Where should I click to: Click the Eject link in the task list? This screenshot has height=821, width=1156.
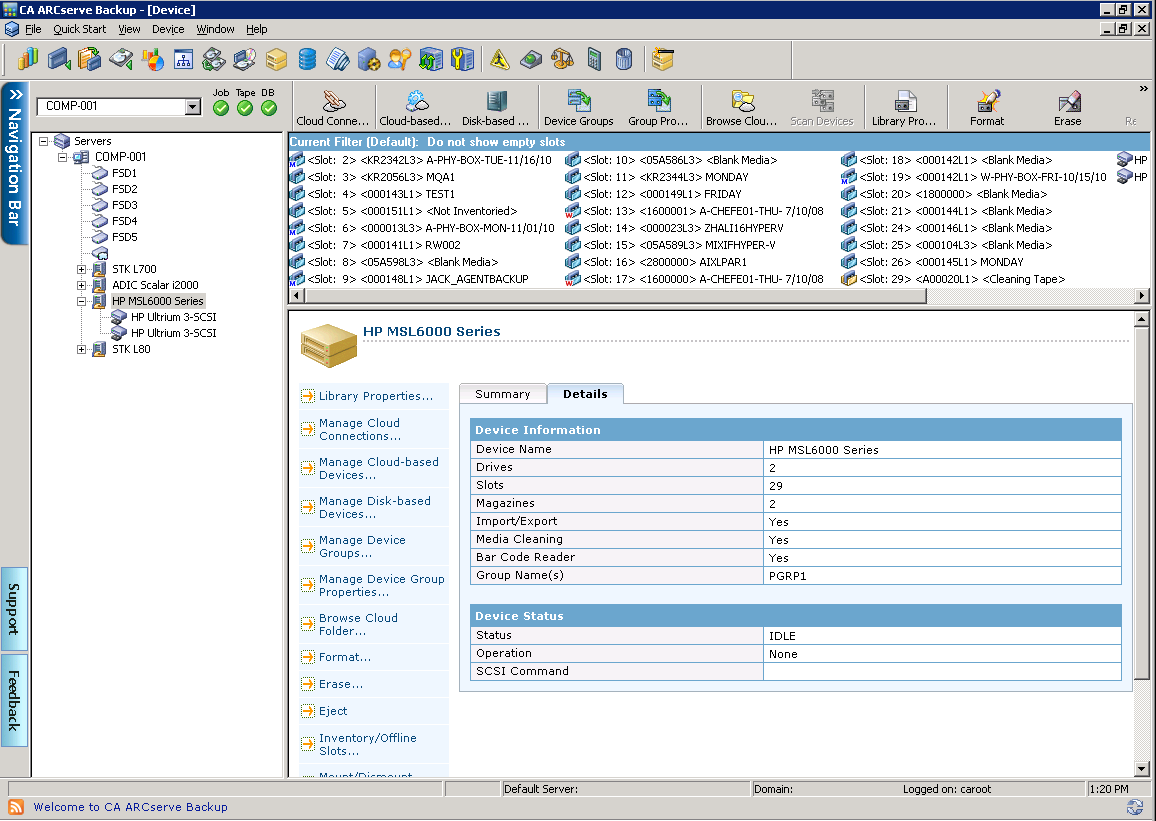(332, 712)
